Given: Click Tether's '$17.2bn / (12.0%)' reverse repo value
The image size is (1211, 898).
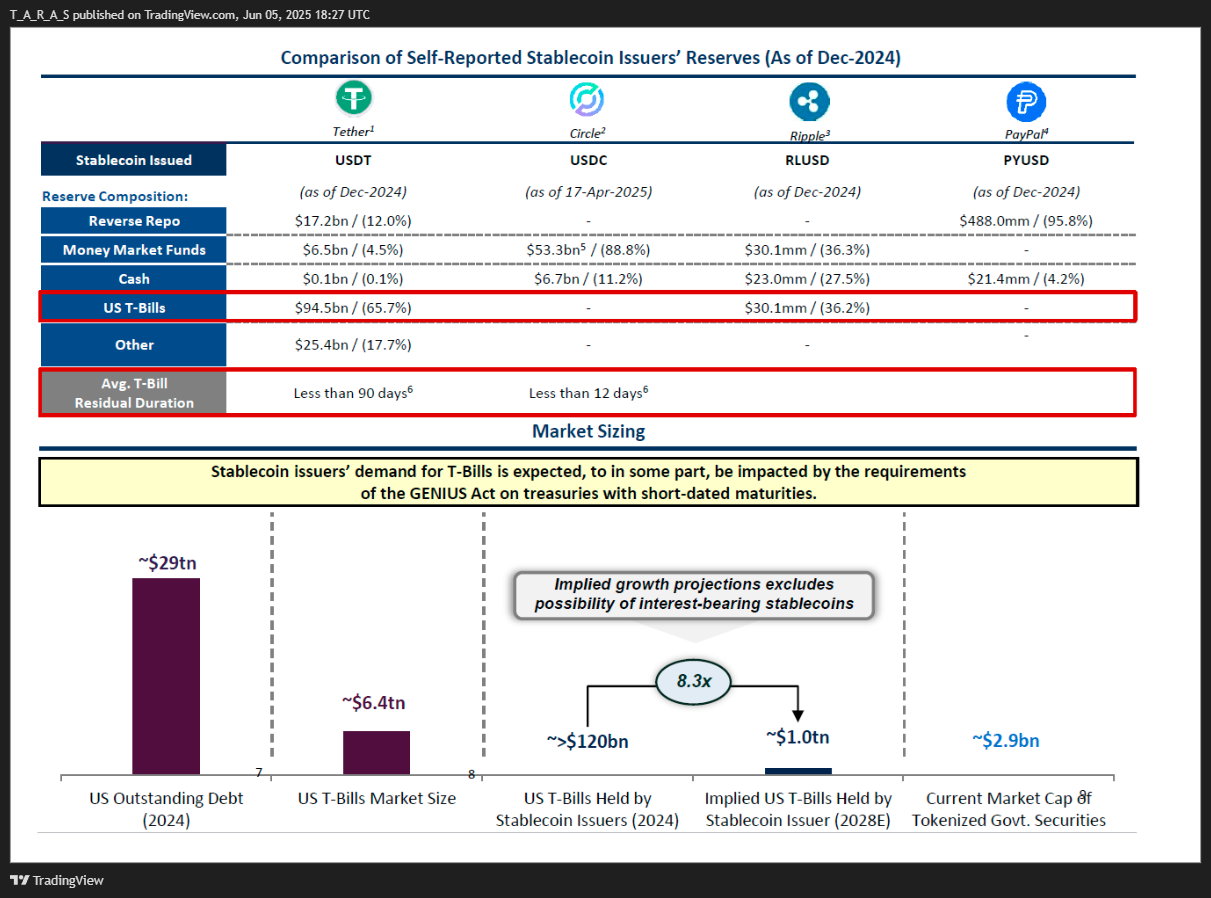Looking at the screenshot, I should (353, 221).
